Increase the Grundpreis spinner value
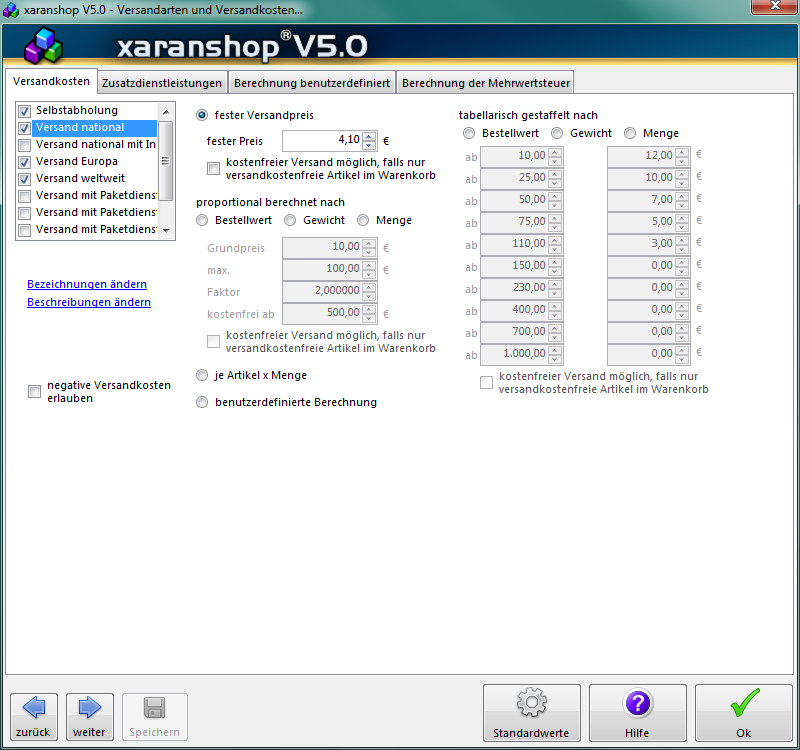 click(369, 243)
